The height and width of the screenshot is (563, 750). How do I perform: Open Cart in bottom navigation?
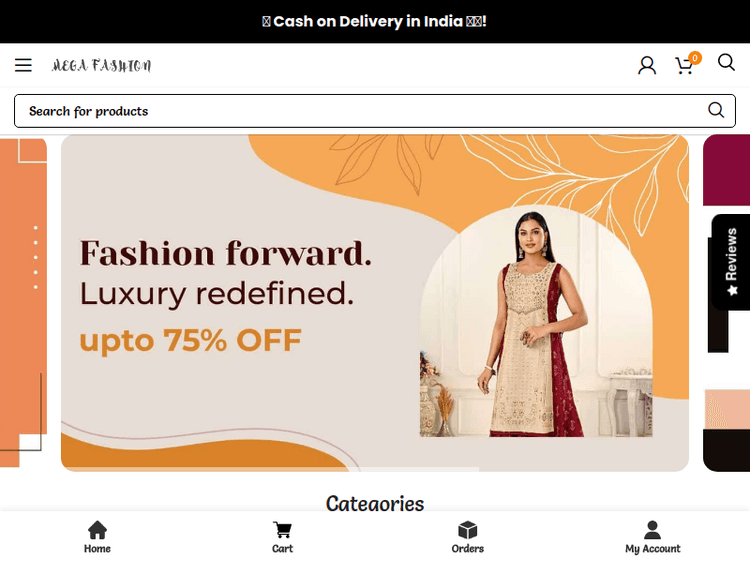point(282,537)
